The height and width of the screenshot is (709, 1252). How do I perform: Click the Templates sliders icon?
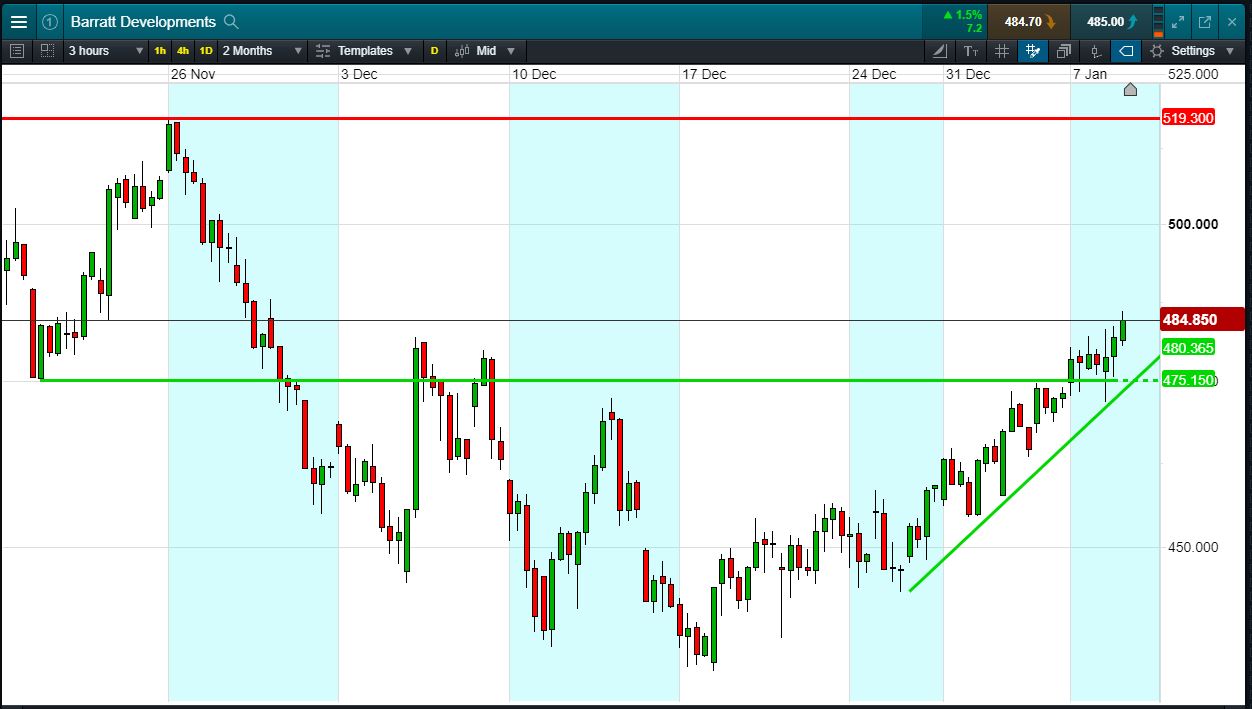pos(322,50)
